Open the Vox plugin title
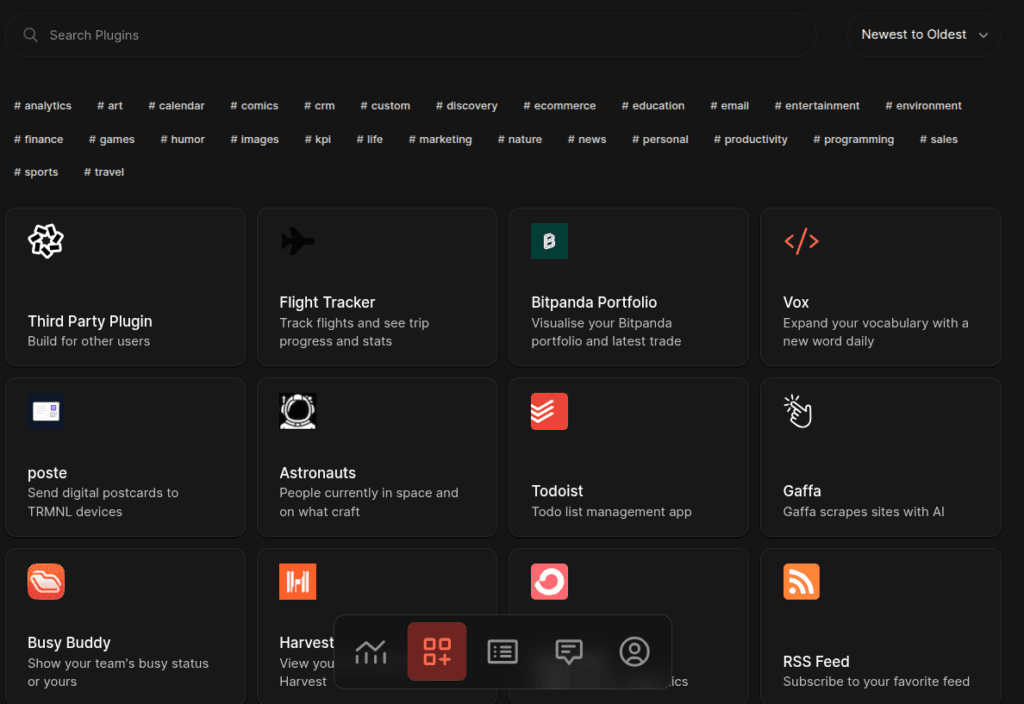This screenshot has width=1024, height=704. click(795, 302)
